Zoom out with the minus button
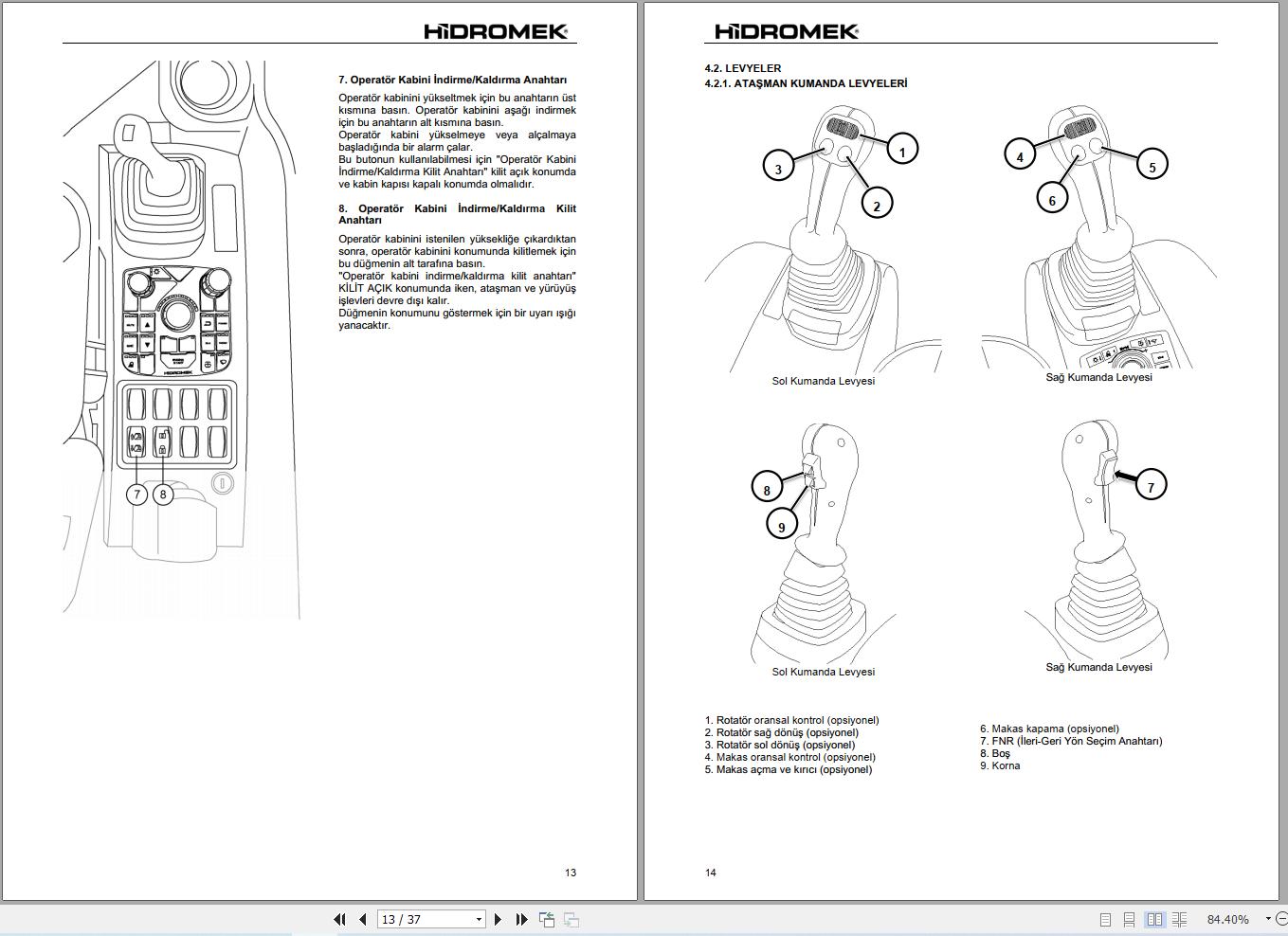This screenshot has height=936, width=1288. (1282, 919)
